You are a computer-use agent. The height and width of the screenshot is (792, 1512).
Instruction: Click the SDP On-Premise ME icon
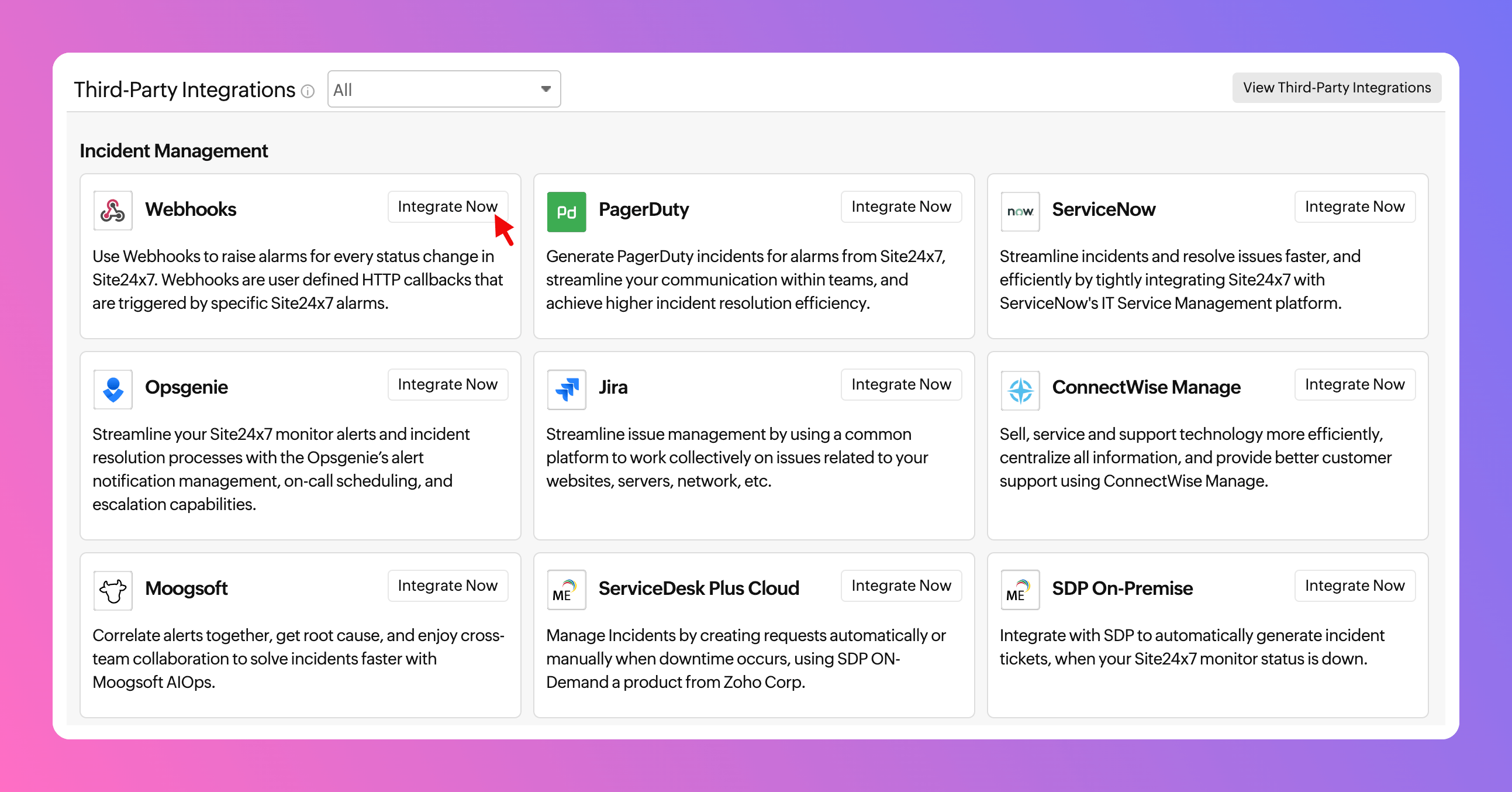(1020, 590)
